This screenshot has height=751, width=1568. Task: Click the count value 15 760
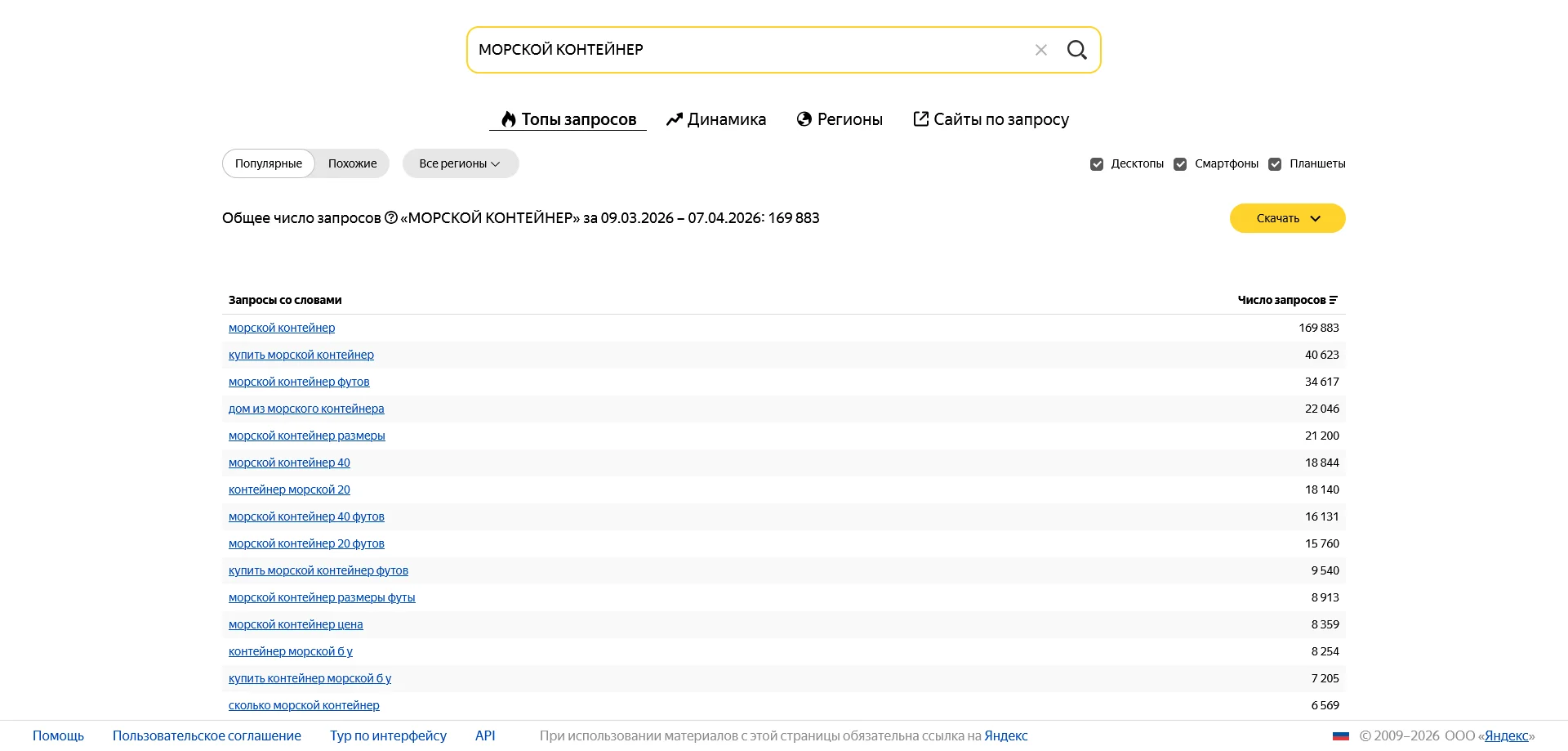click(x=1322, y=543)
